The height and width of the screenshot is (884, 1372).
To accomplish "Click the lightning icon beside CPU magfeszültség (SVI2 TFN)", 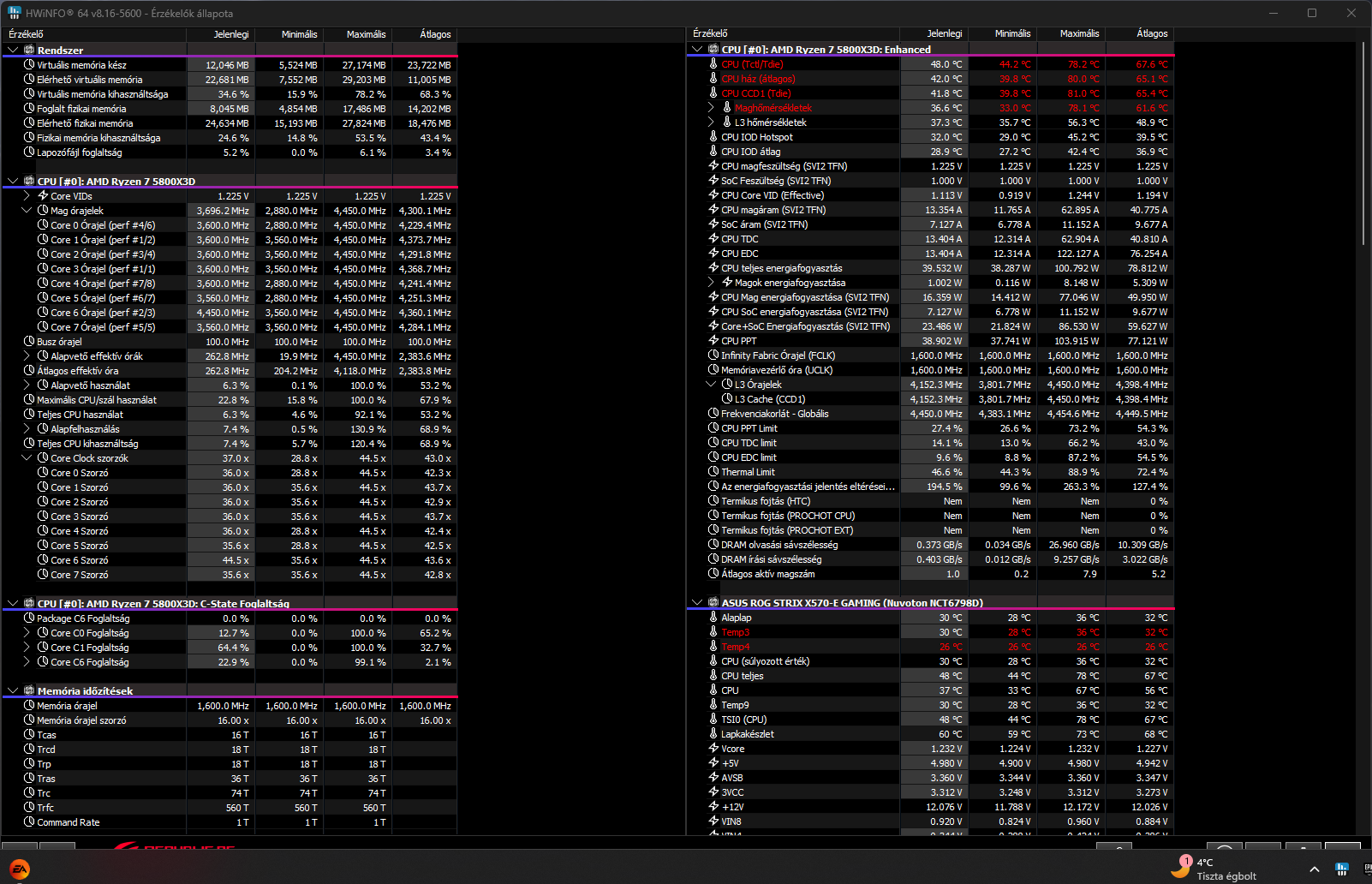I will [x=713, y=166].
